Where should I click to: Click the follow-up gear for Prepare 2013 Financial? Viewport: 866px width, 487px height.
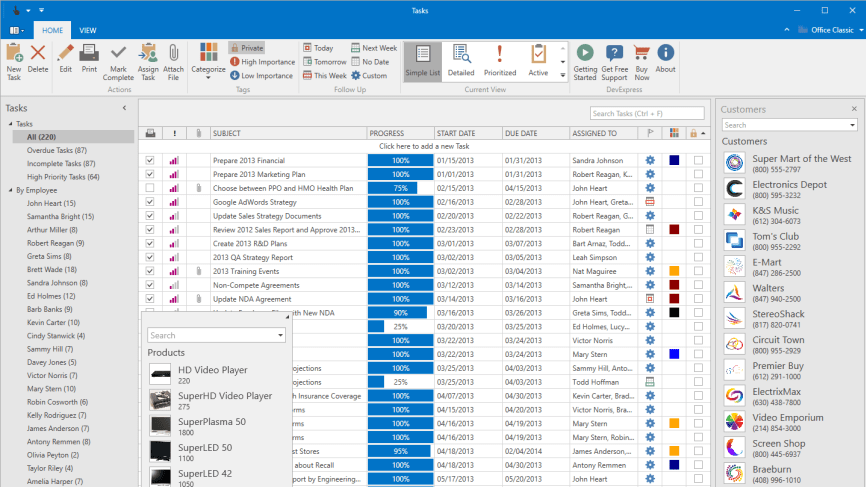click(650, 160)
